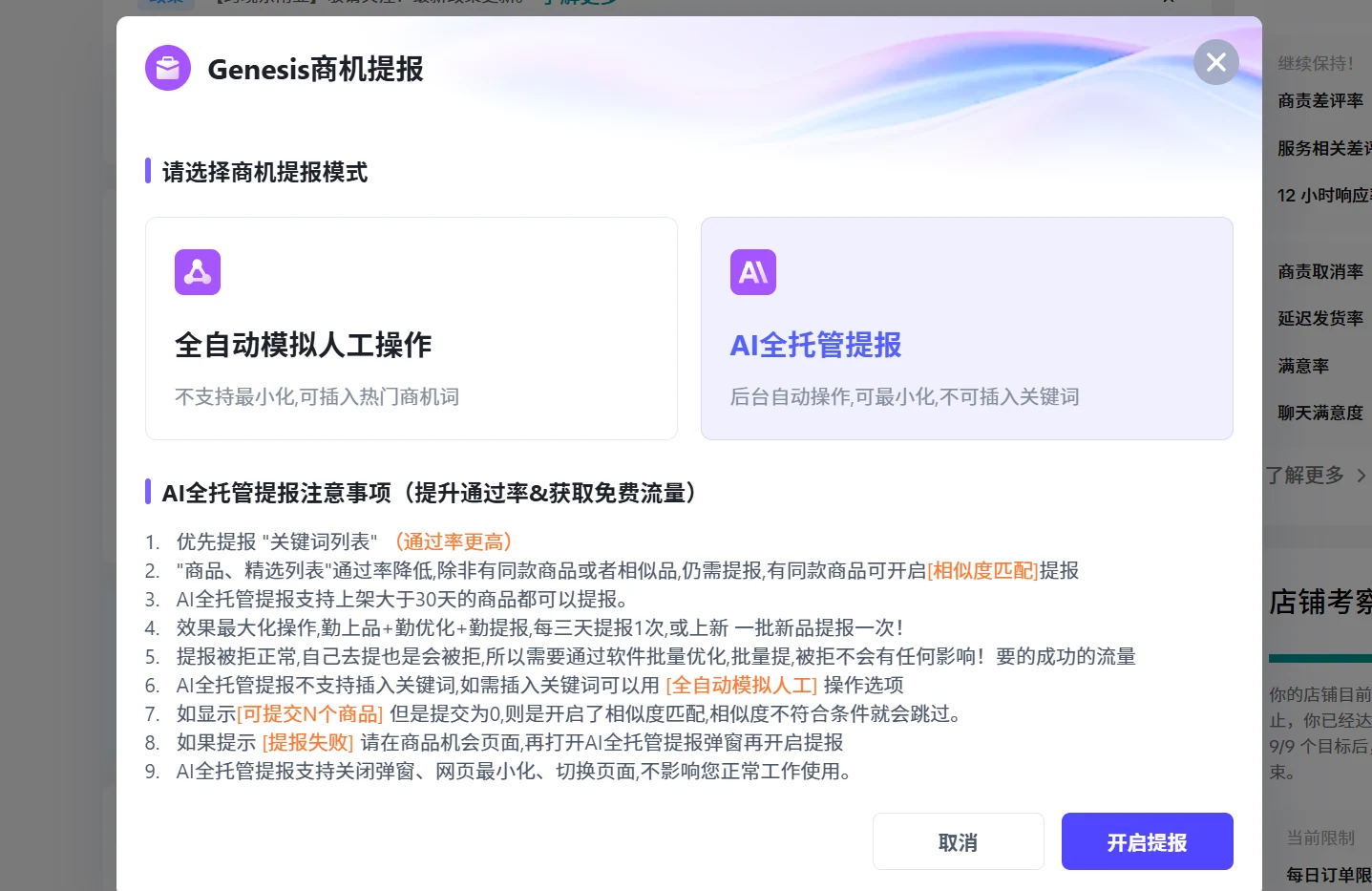Click orange [可提交N个商品] text
This screenshot has width=1372, height=891.
[310, 713]
